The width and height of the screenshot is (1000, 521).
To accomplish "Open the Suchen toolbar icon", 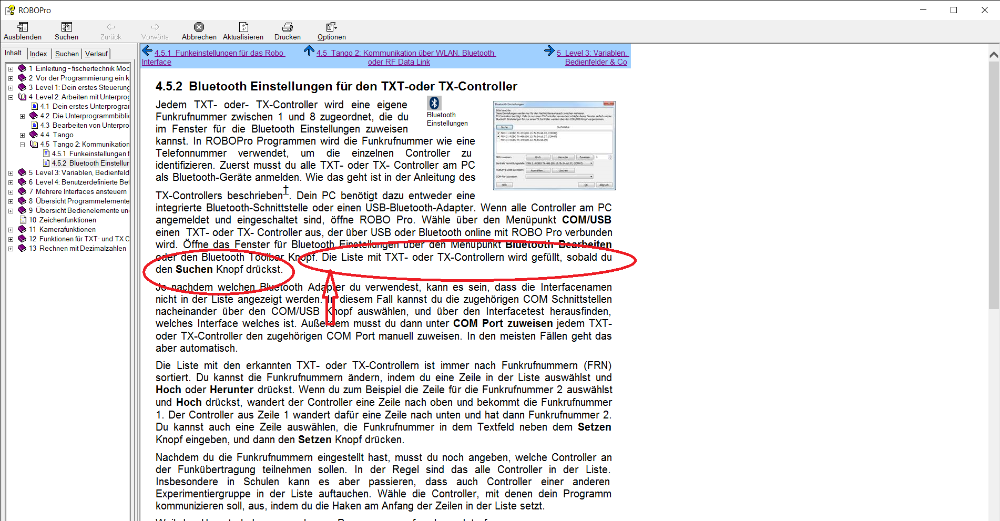I will (66, 27).
